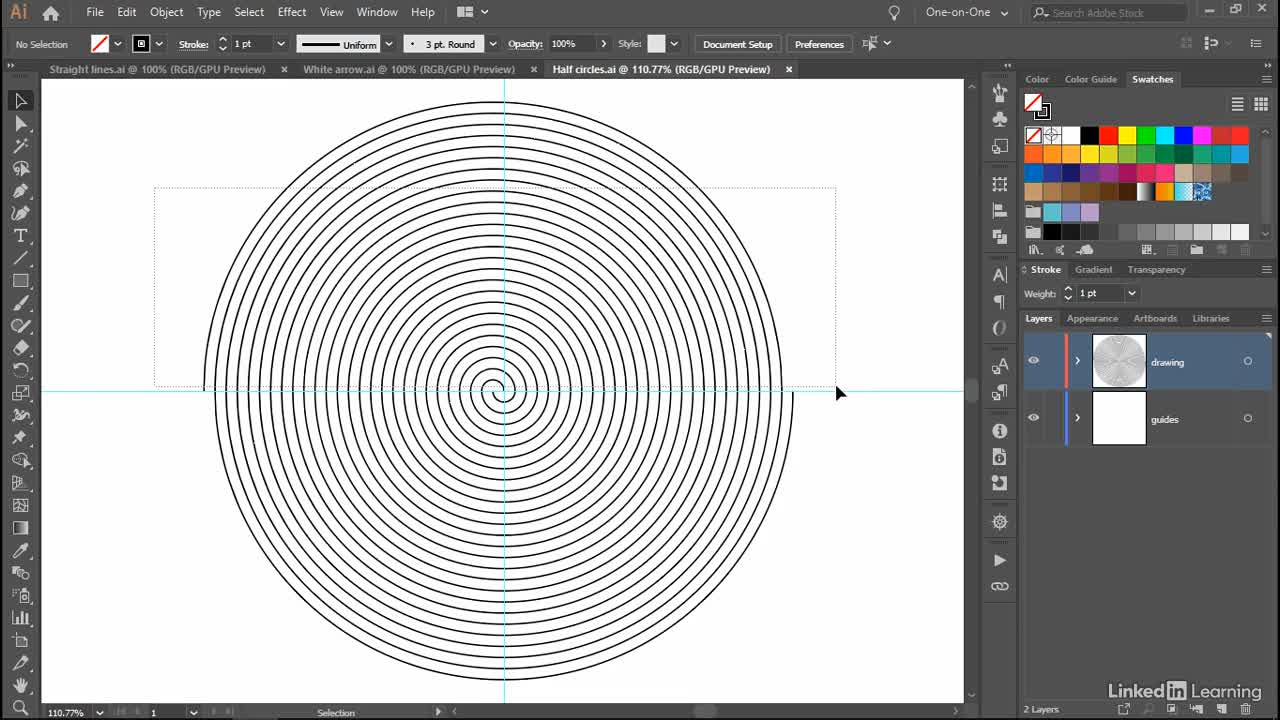Select the Zoom tool
The image size is (1280, 720).
coord(20,708)
